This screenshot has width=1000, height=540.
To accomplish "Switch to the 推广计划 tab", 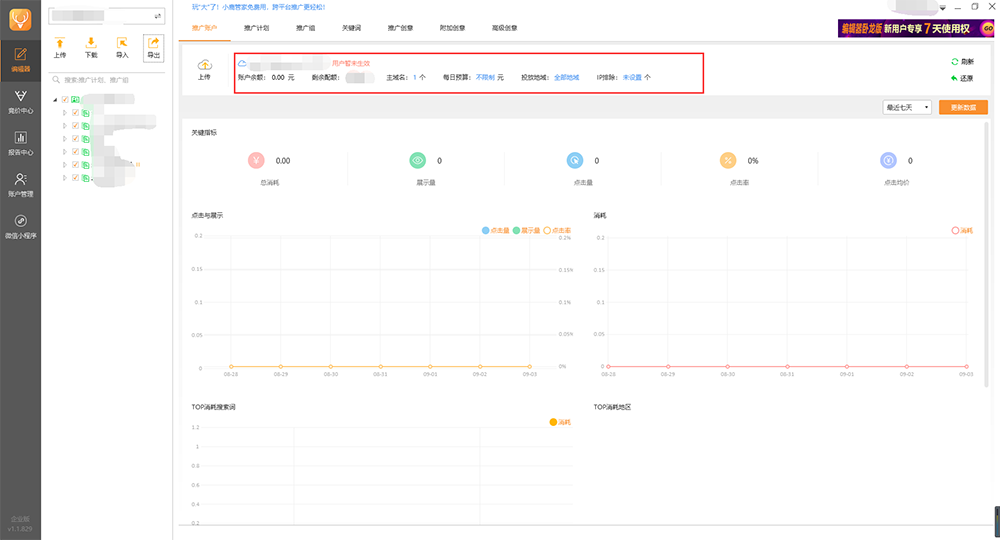I will (x=256, y=28).
